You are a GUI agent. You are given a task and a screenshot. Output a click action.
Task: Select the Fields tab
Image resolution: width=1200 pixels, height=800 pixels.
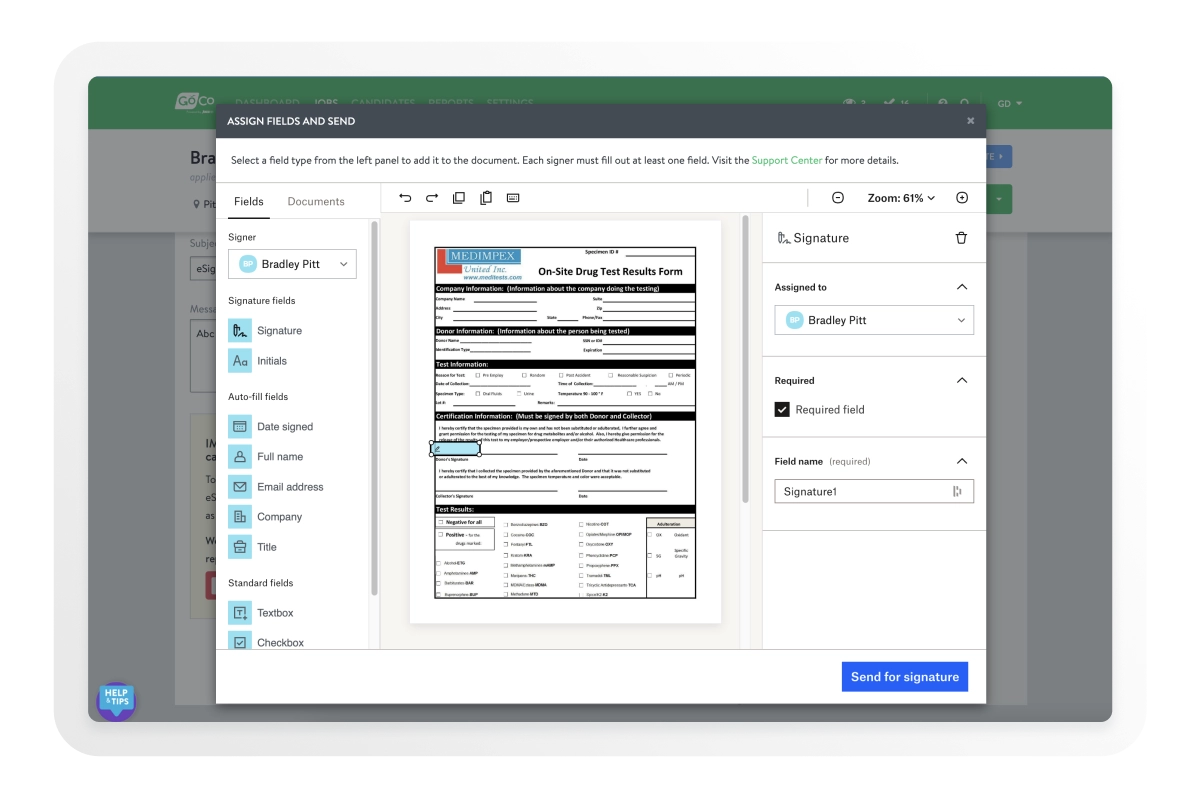[249, 202]
